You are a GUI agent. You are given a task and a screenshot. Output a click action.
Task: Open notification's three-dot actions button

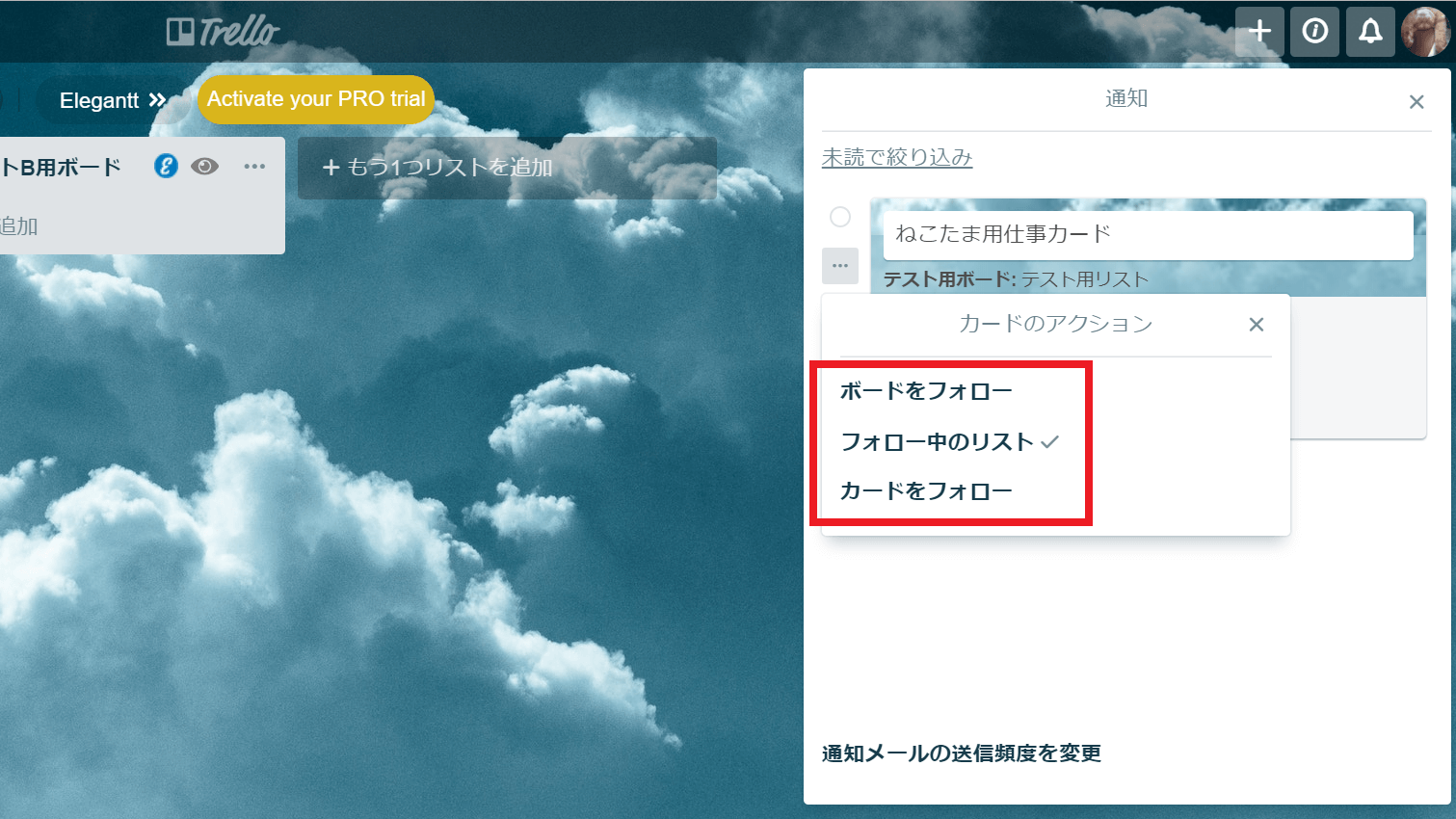point(840,266)
